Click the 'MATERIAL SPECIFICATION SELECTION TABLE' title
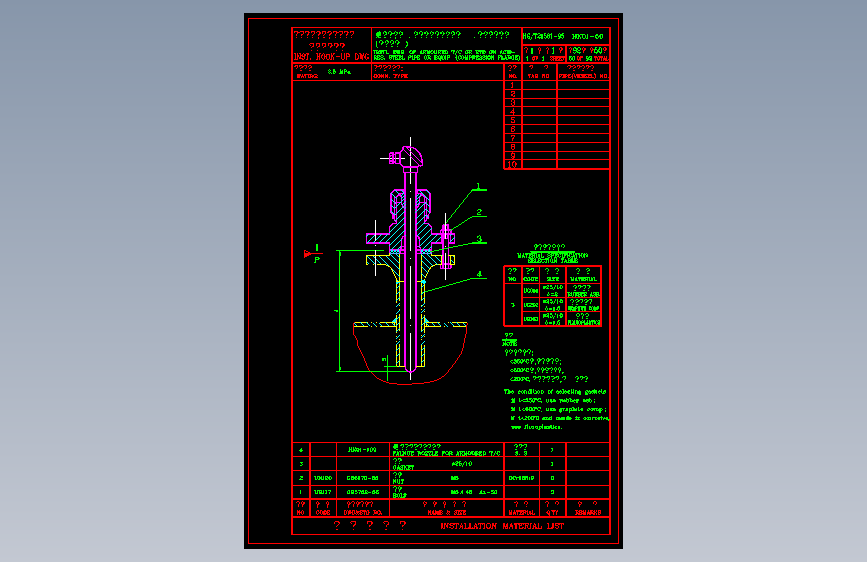867x562 pixels. (x=552, y=258)
